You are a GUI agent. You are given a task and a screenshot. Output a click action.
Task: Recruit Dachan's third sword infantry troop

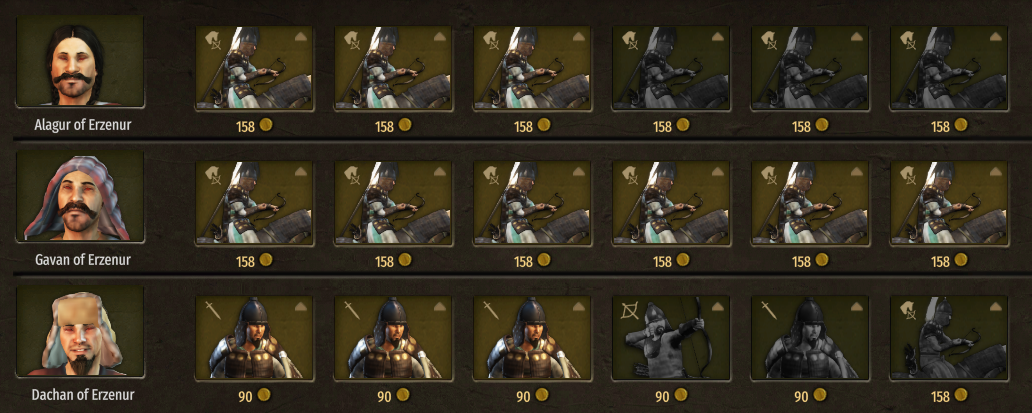tap(532, 338)
